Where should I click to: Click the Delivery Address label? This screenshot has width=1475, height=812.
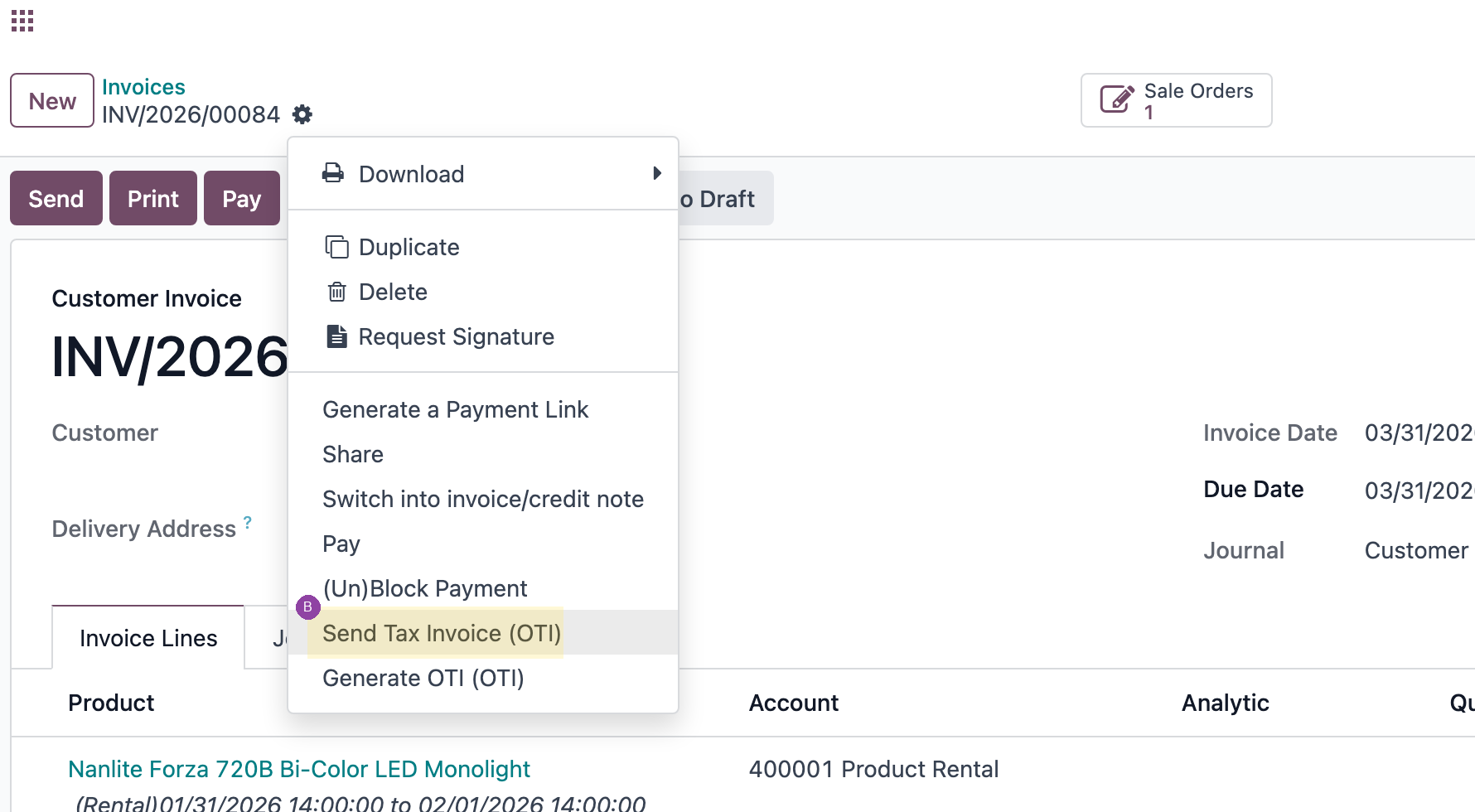click(x=144, y=529)
